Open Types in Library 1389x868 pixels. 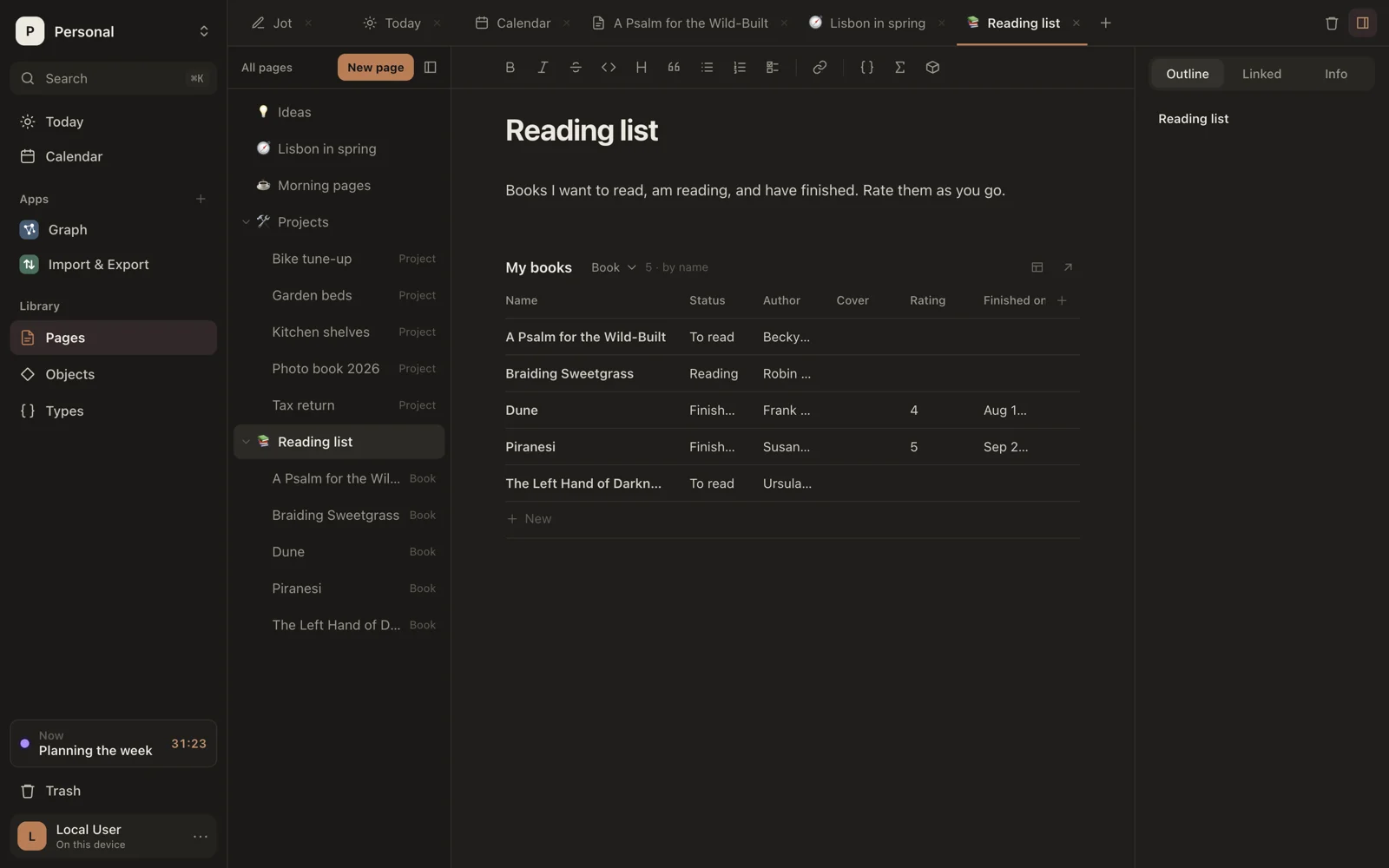pos(114,411)
